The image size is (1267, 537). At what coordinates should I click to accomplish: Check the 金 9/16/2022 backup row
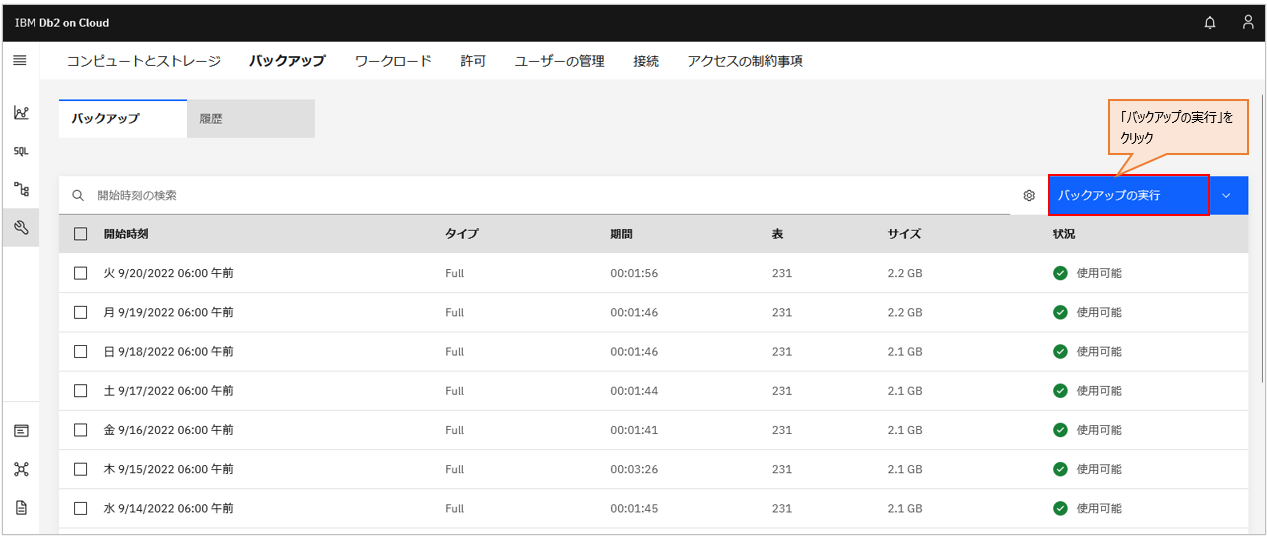tap(81, 430)
